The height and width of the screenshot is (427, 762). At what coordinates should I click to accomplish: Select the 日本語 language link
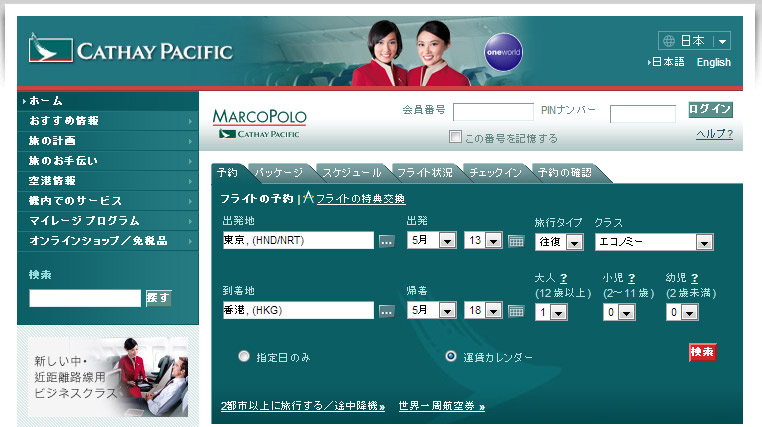[x=668, y=62]
